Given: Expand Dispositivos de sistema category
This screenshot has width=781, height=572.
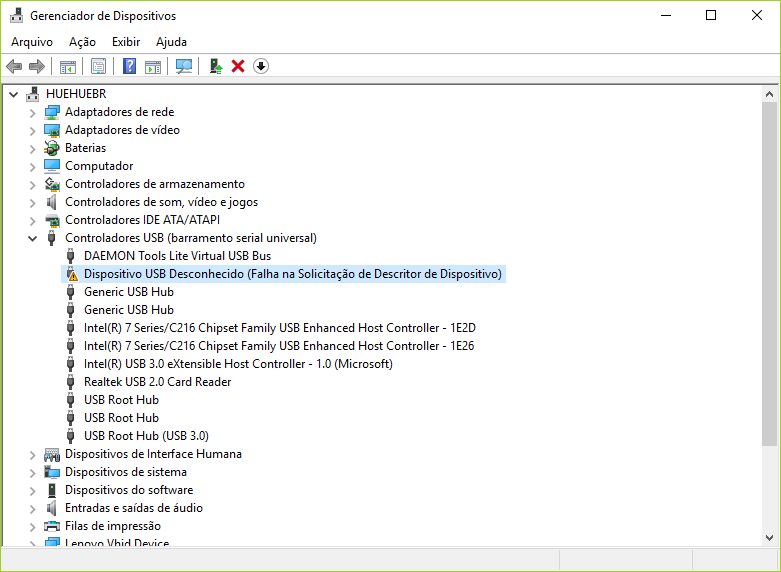Looking at the screenshot, I should point(33,472).
